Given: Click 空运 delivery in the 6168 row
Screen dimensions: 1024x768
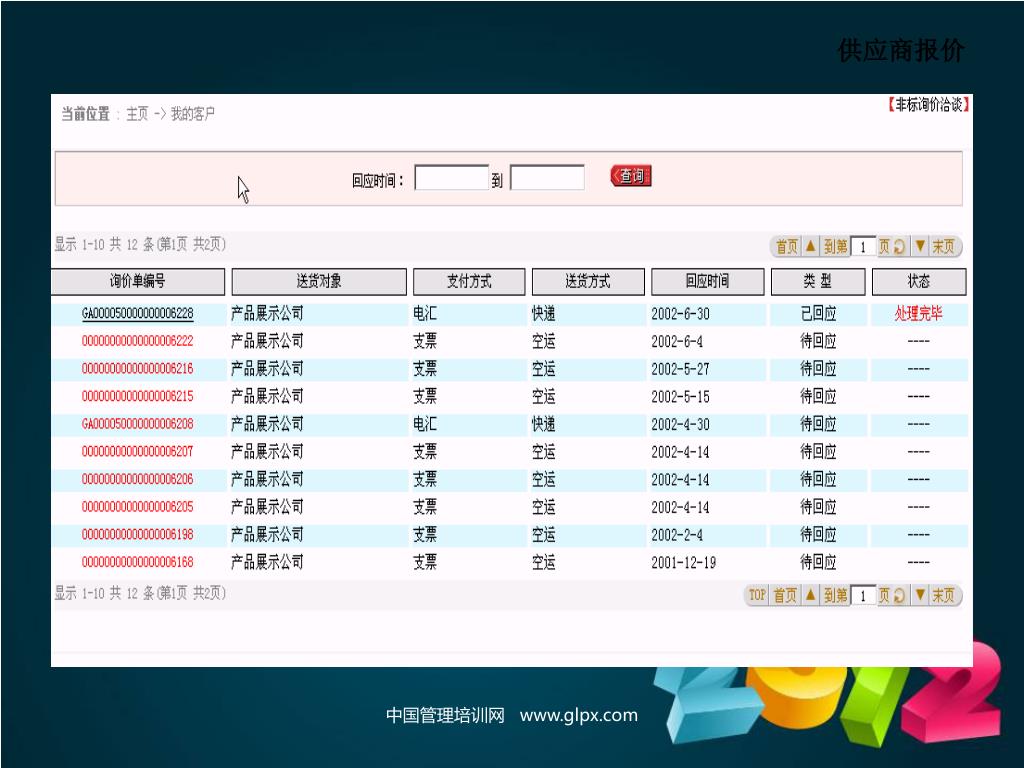Looking at the screenshot, I should (x=543, y=562).
